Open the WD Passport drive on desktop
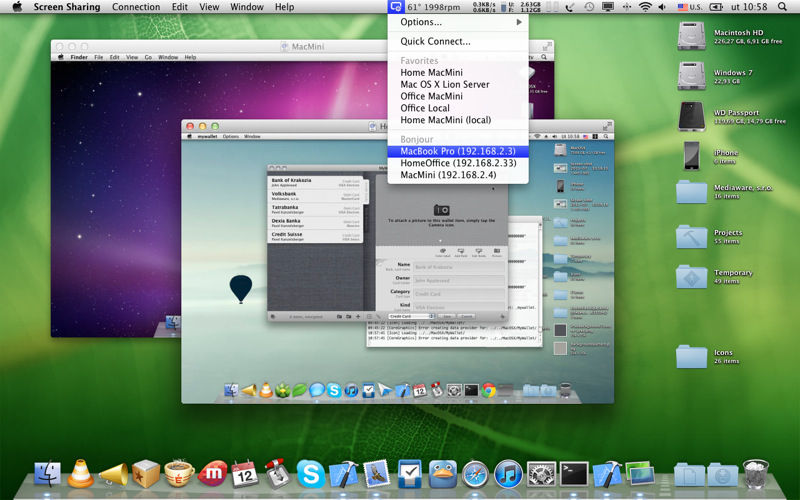The image size is (800, 500). (x=691, y=116)
